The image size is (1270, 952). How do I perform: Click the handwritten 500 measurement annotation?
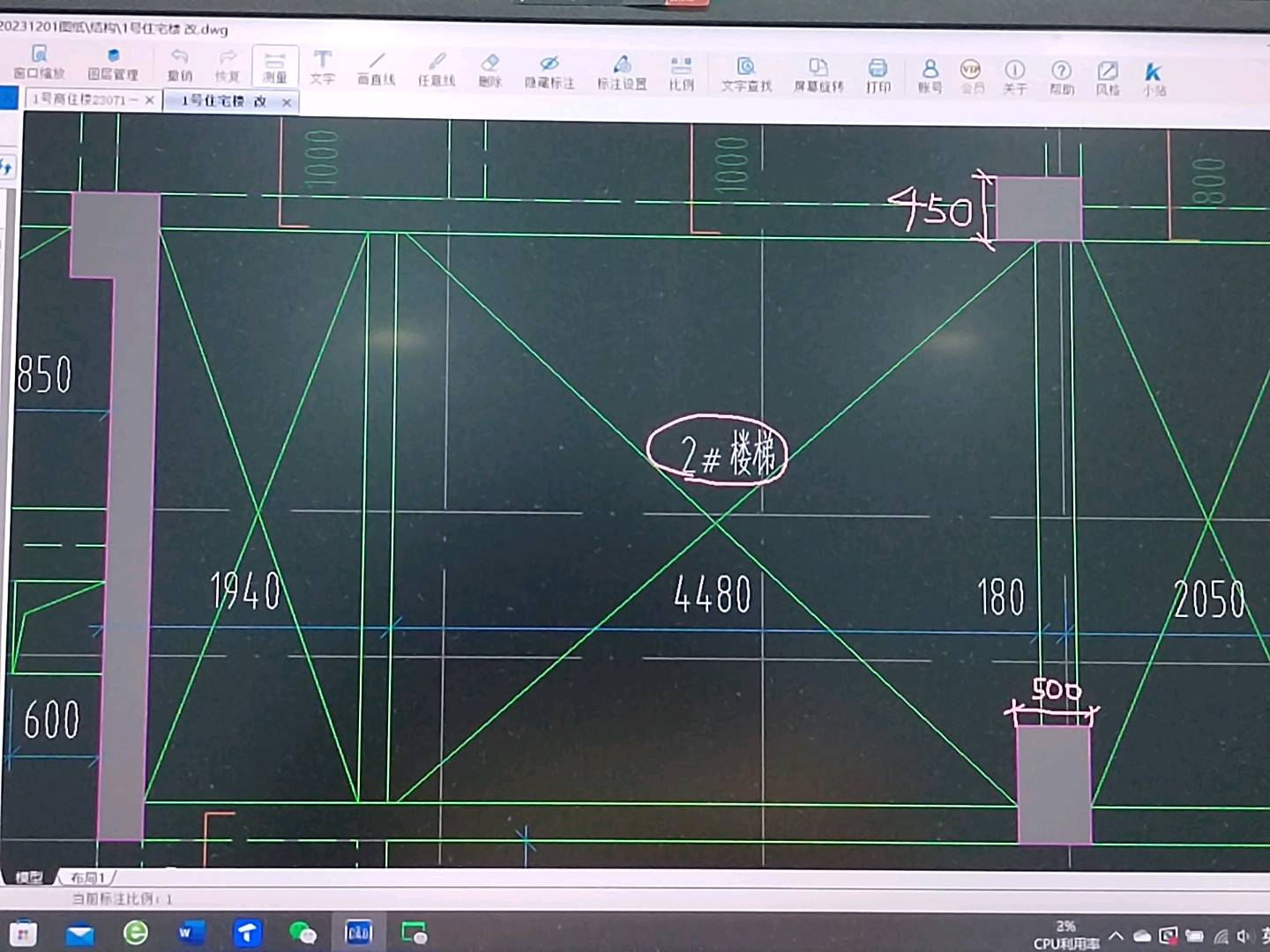click(1056, 689)
